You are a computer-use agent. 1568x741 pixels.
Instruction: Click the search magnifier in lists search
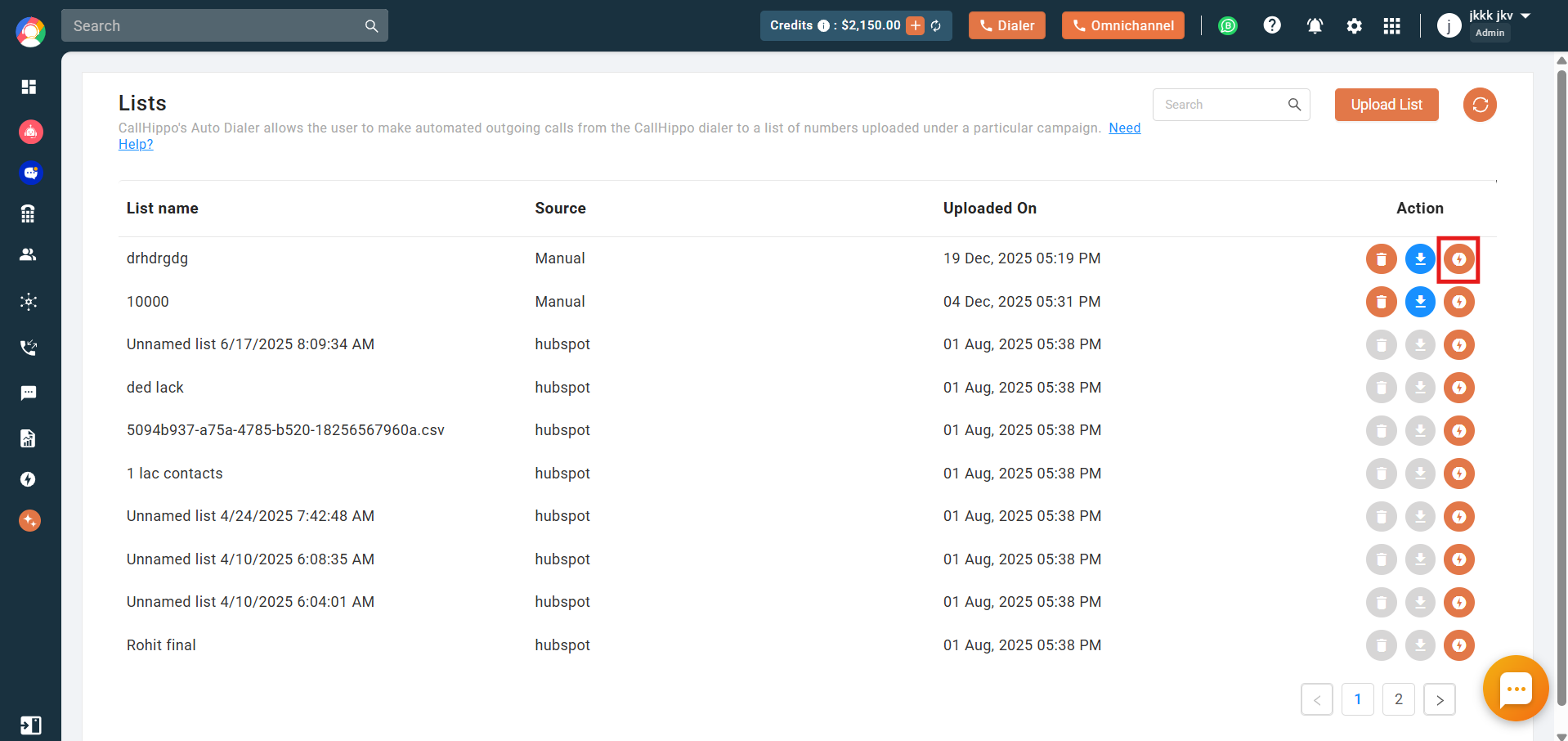1294,105
